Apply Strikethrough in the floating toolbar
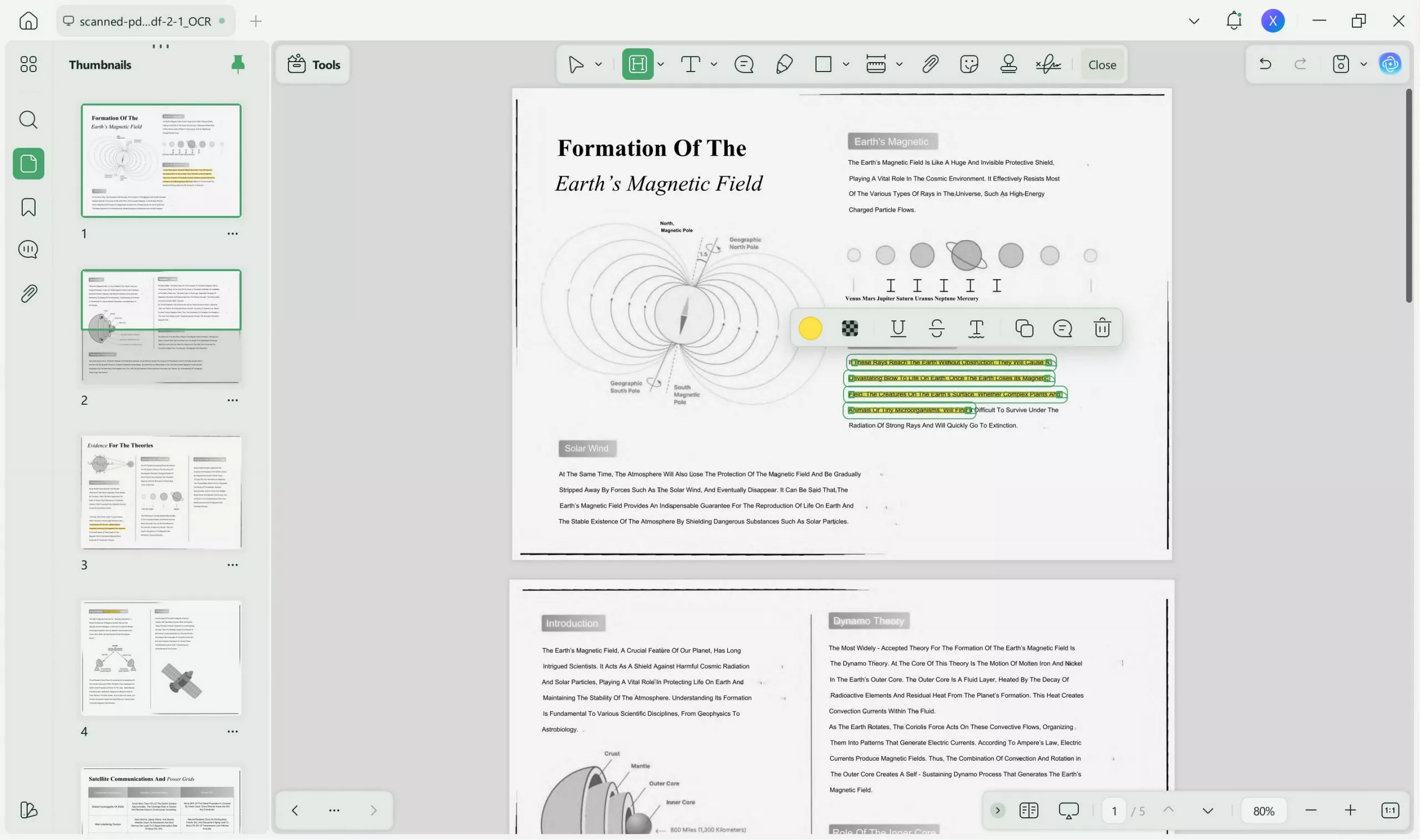This screenshot has height=840, width=1420. click(936, 328)
